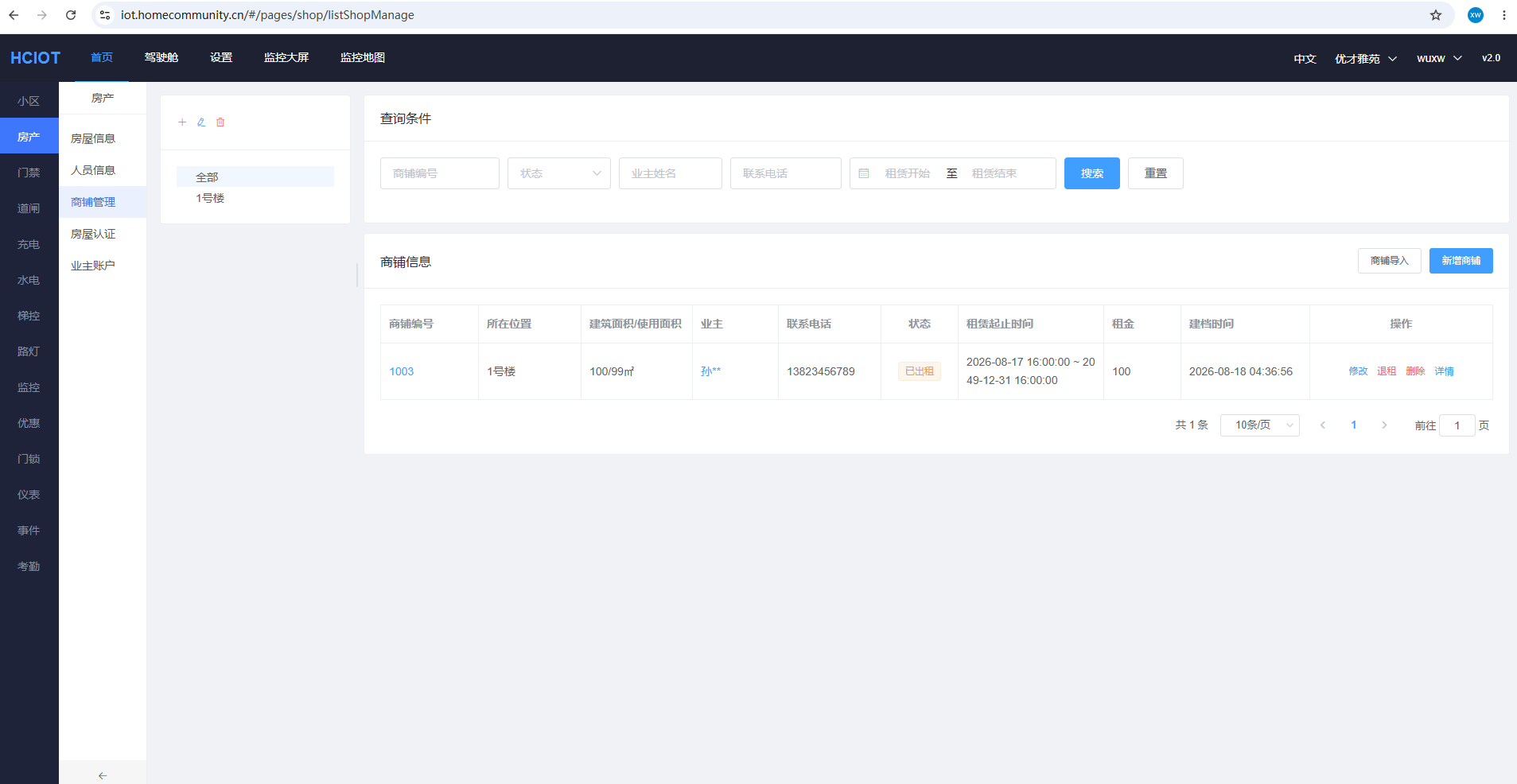Click the HCIOT logo

[x=35, y=58]
